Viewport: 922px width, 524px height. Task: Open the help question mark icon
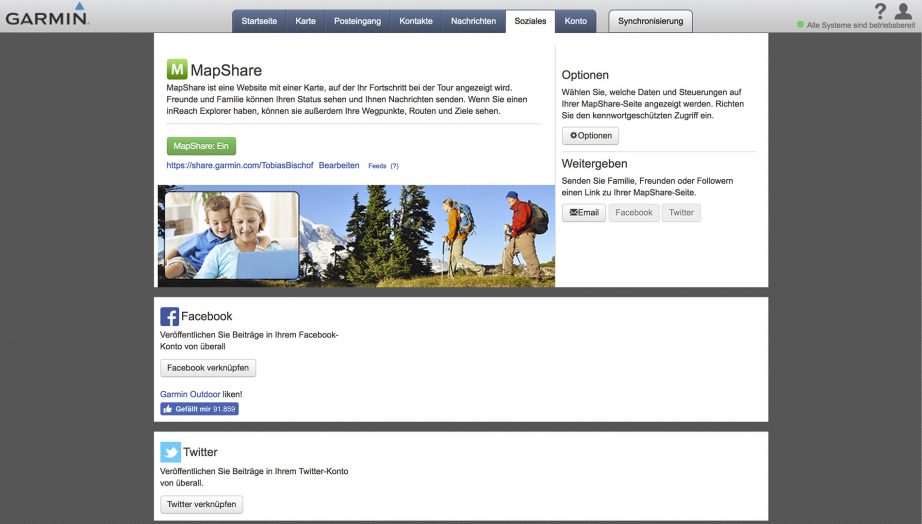[x=880, y=11]
